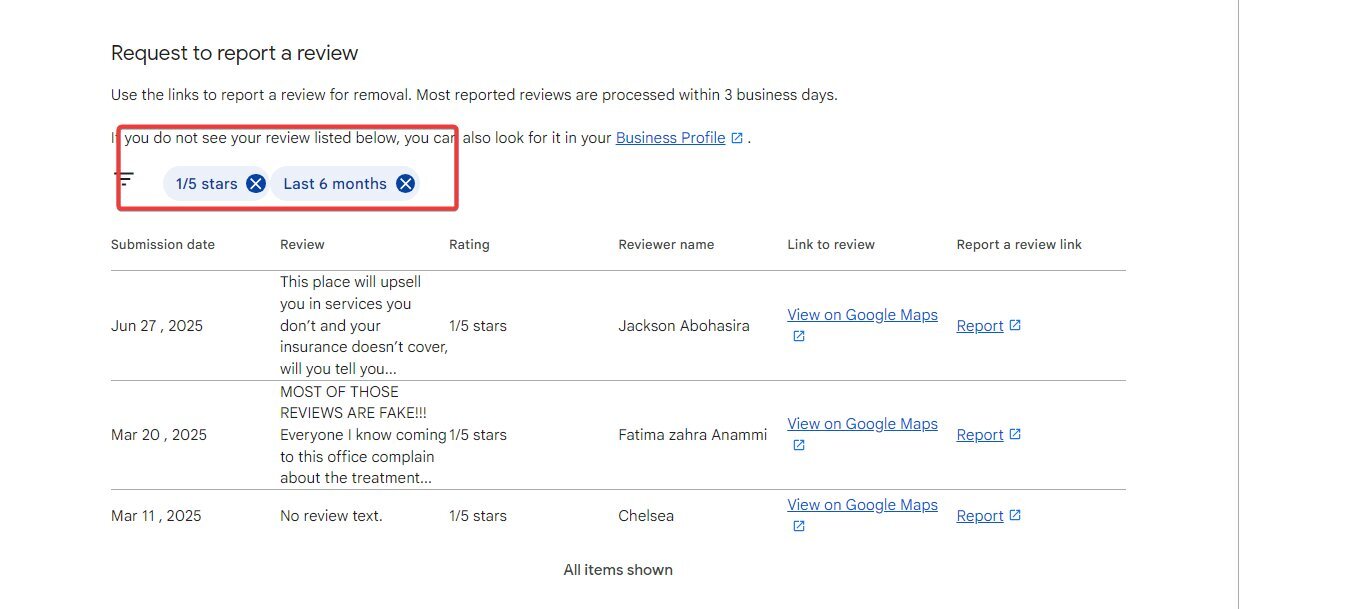The height and width of the screenshot is (609, 1347).
Task: Open the filter list icon
Action: coord(124,179)
